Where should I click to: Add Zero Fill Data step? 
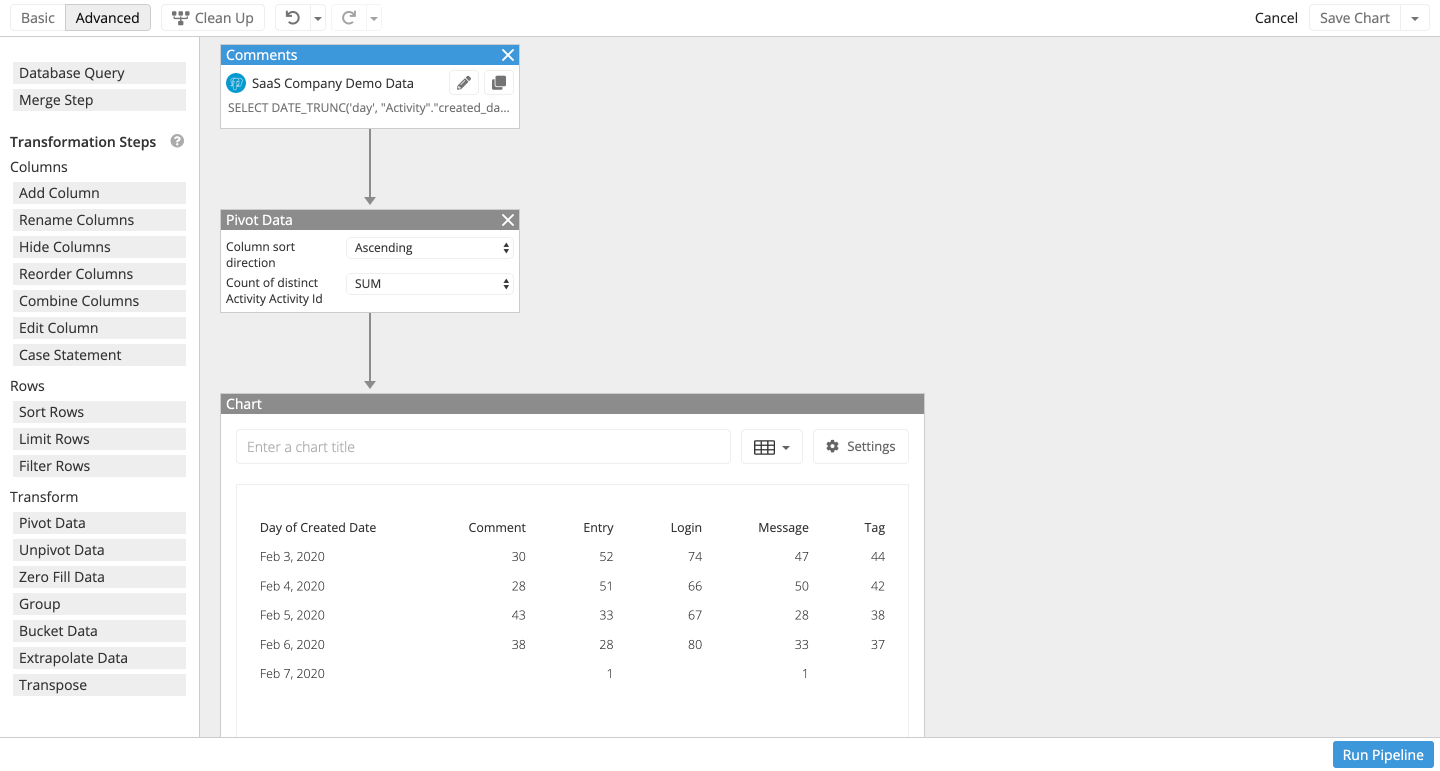[99, 577]
